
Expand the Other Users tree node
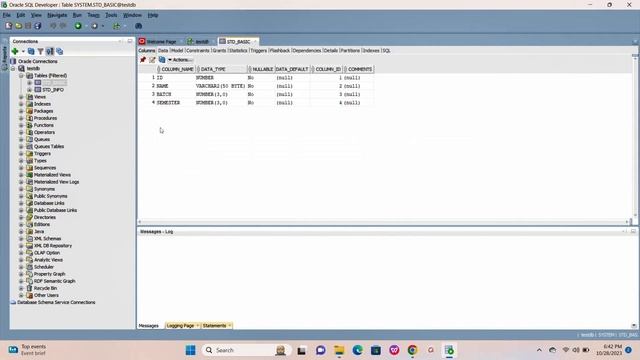[21, 296]
